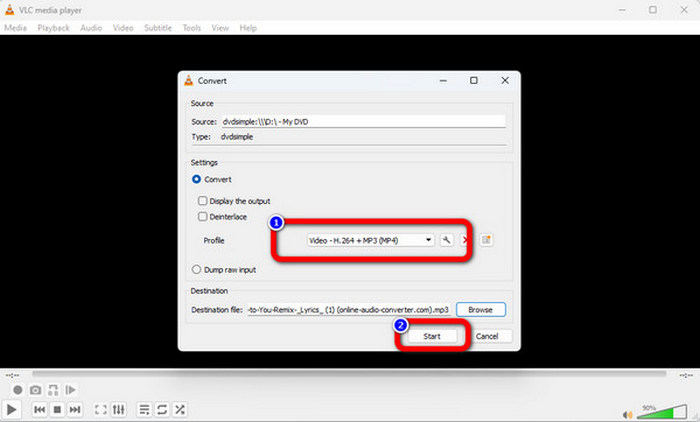Image resolution: width=700 pixels, height=422 pixels.
Task: Enable the Deinterlace checkbox
Action: [202, 216]
